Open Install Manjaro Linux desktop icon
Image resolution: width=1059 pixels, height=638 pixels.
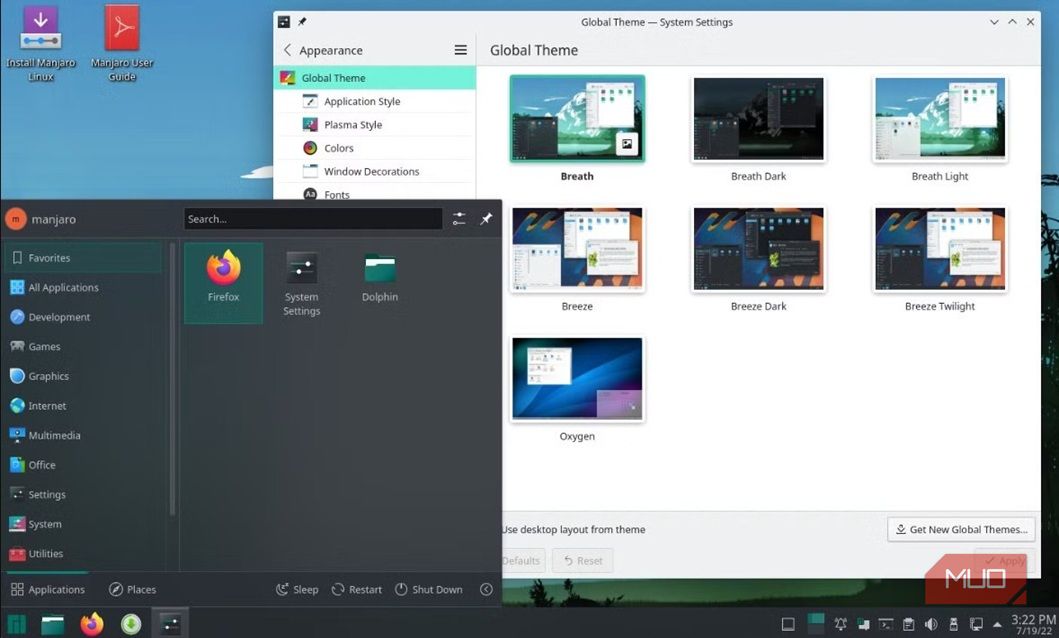(41, 44)
